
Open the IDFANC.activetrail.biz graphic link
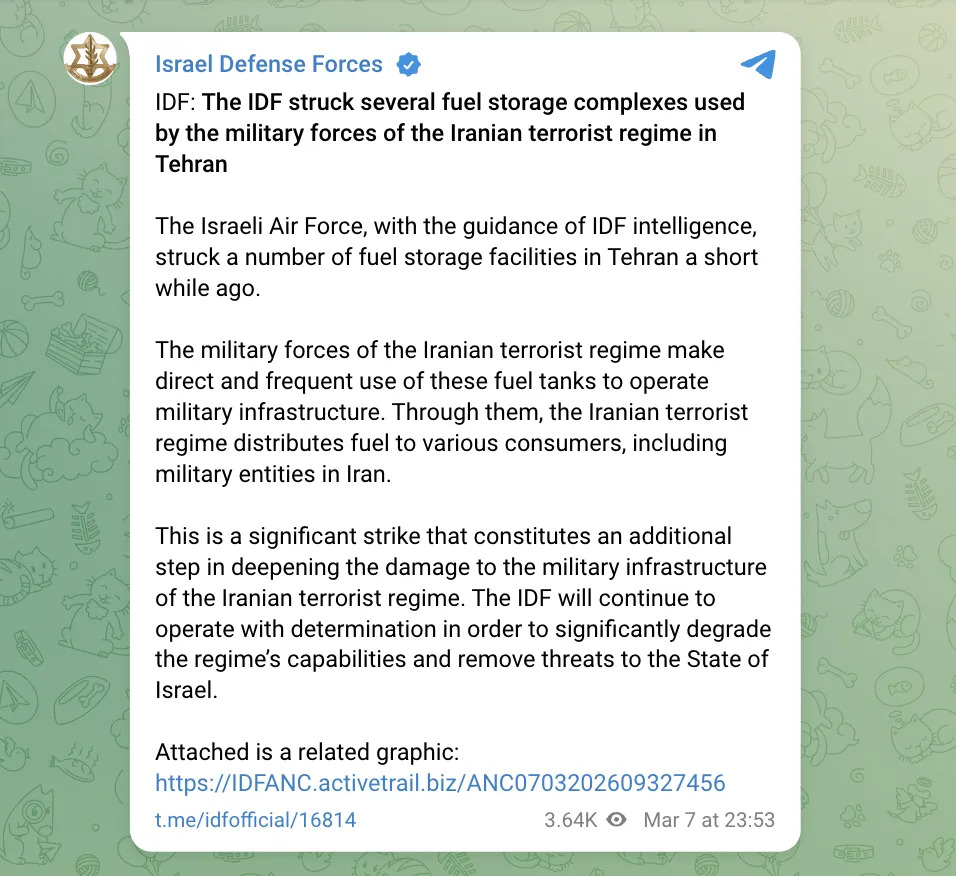440,782
